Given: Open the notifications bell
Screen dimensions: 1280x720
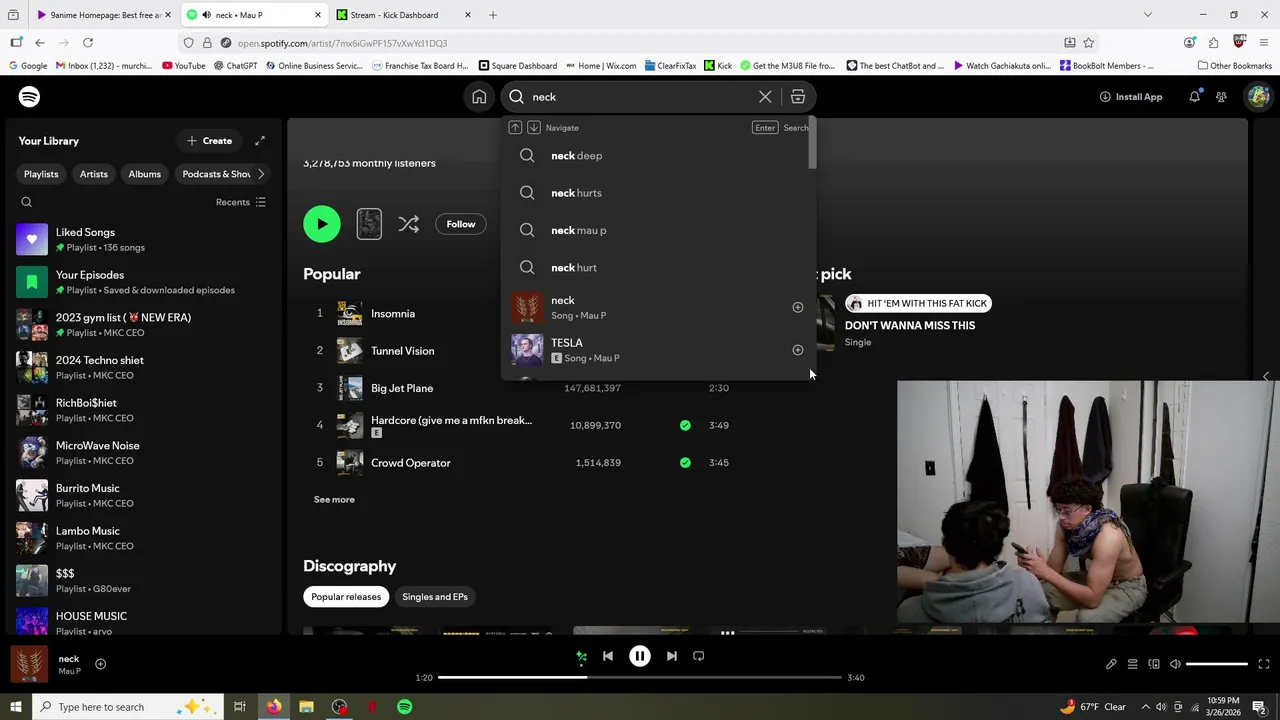Looking at the screenshot, I should pos(1194,97).
